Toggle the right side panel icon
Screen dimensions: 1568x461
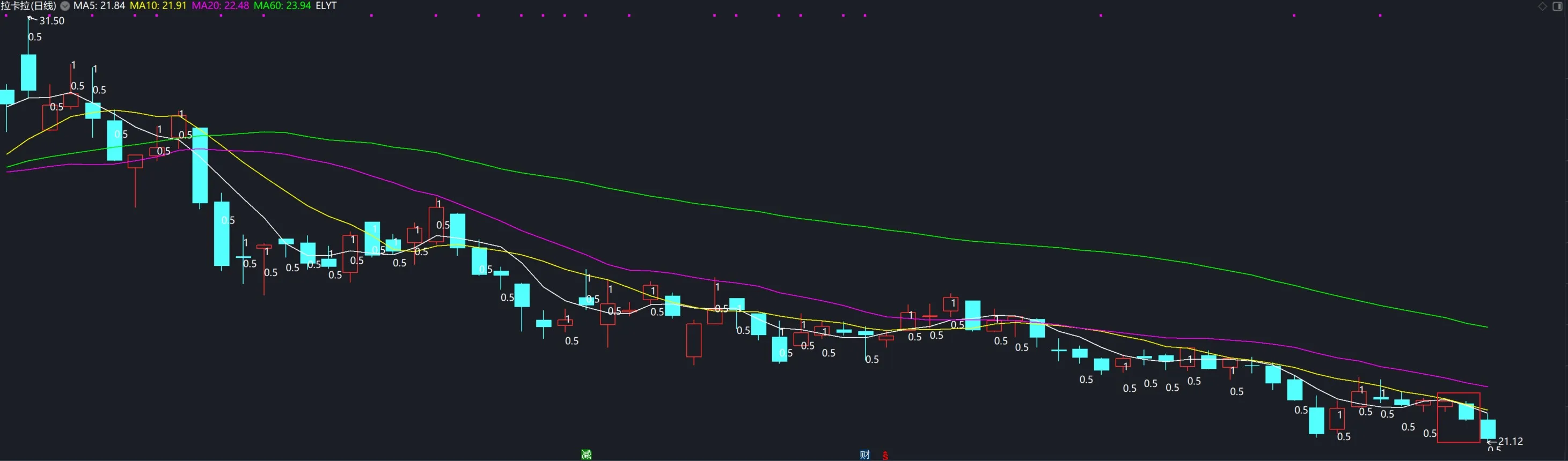tap(1557, 6)
